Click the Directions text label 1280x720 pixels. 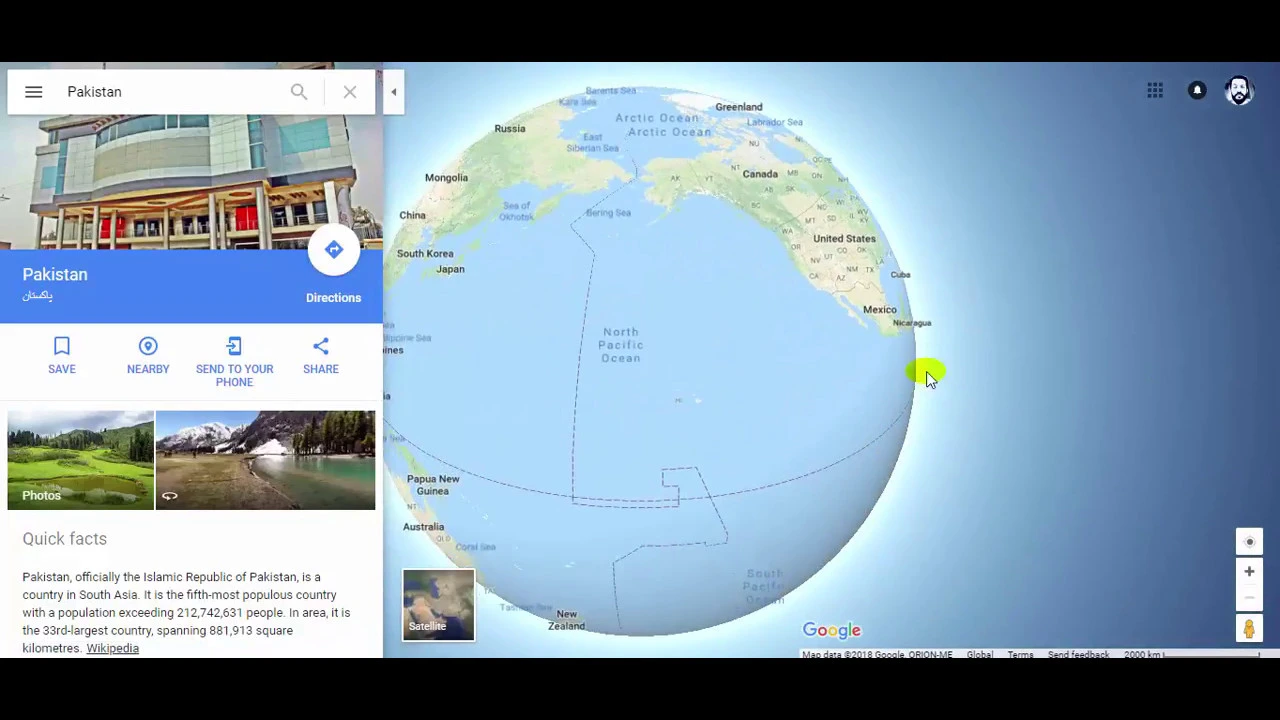(x=333, y=298)
